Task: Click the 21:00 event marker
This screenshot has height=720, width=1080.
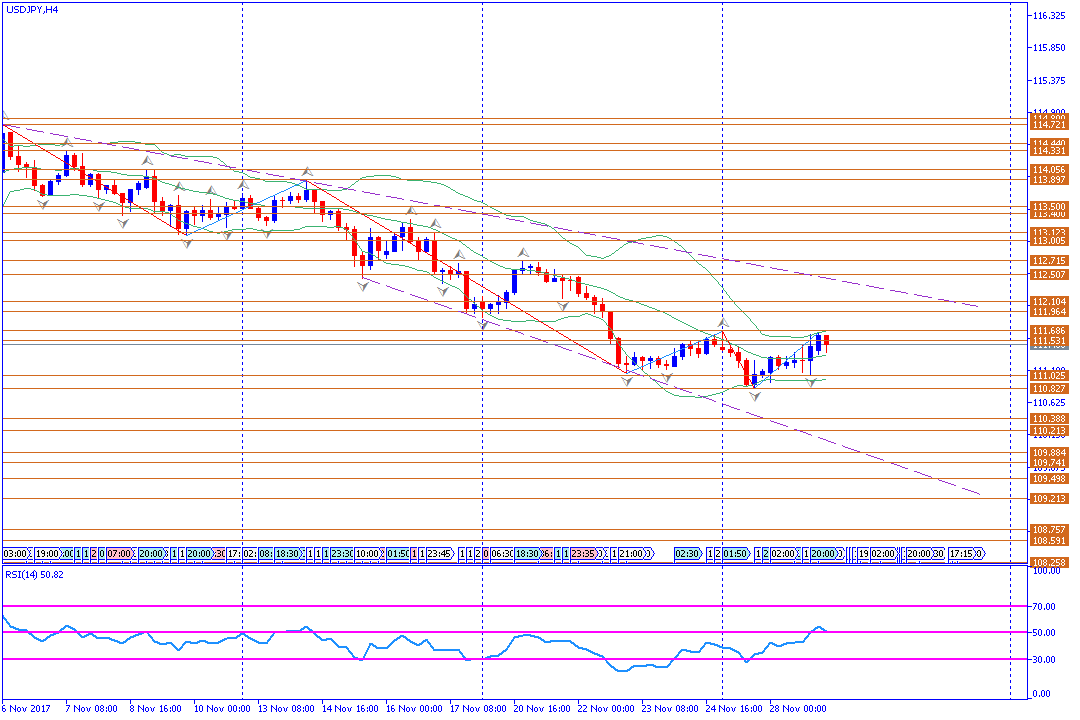Action: coord(631,554)
